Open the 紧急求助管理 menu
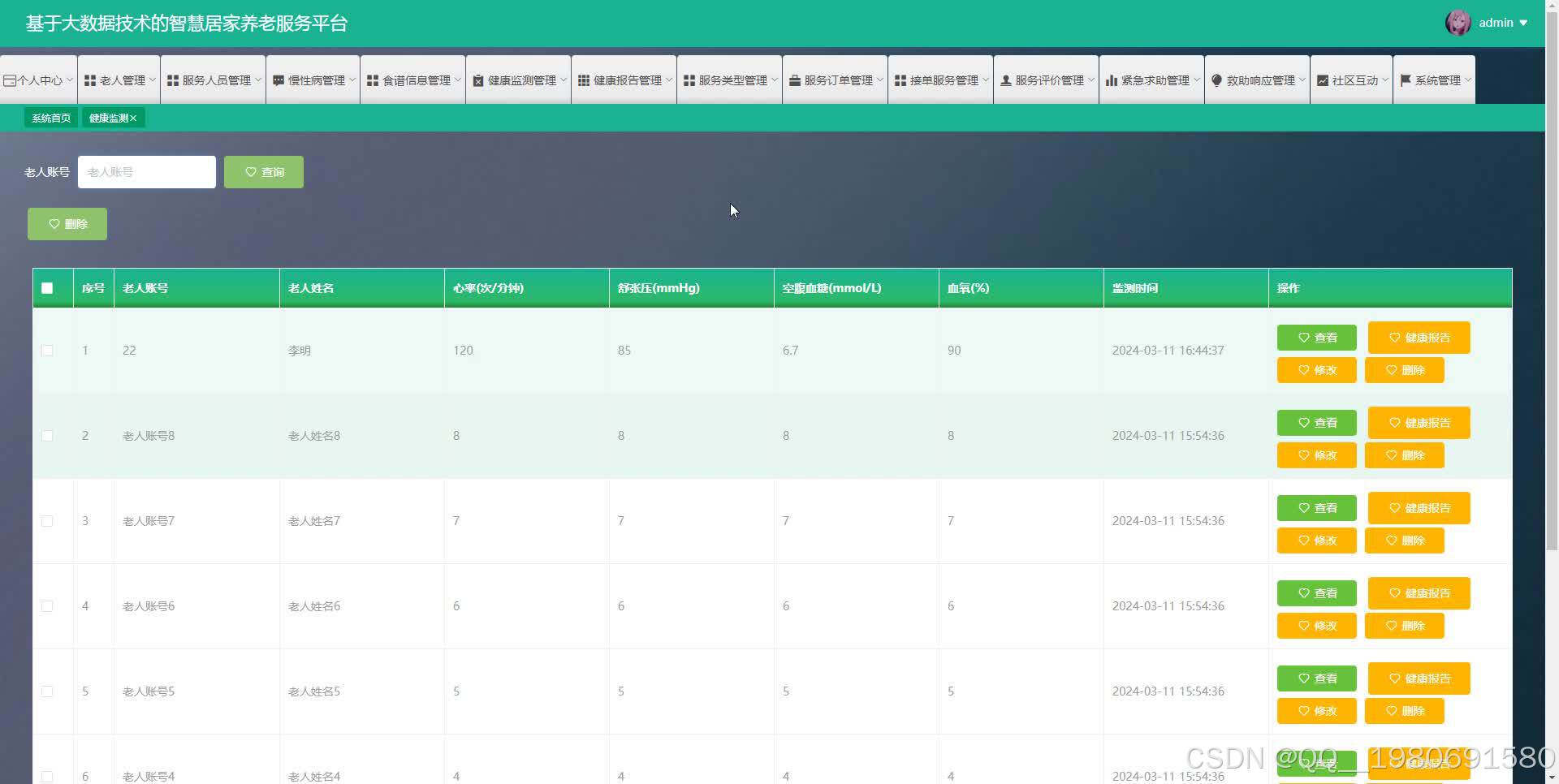This screenshot has width=1559, height=784. pyautogui.click(x=1151, y=80)
